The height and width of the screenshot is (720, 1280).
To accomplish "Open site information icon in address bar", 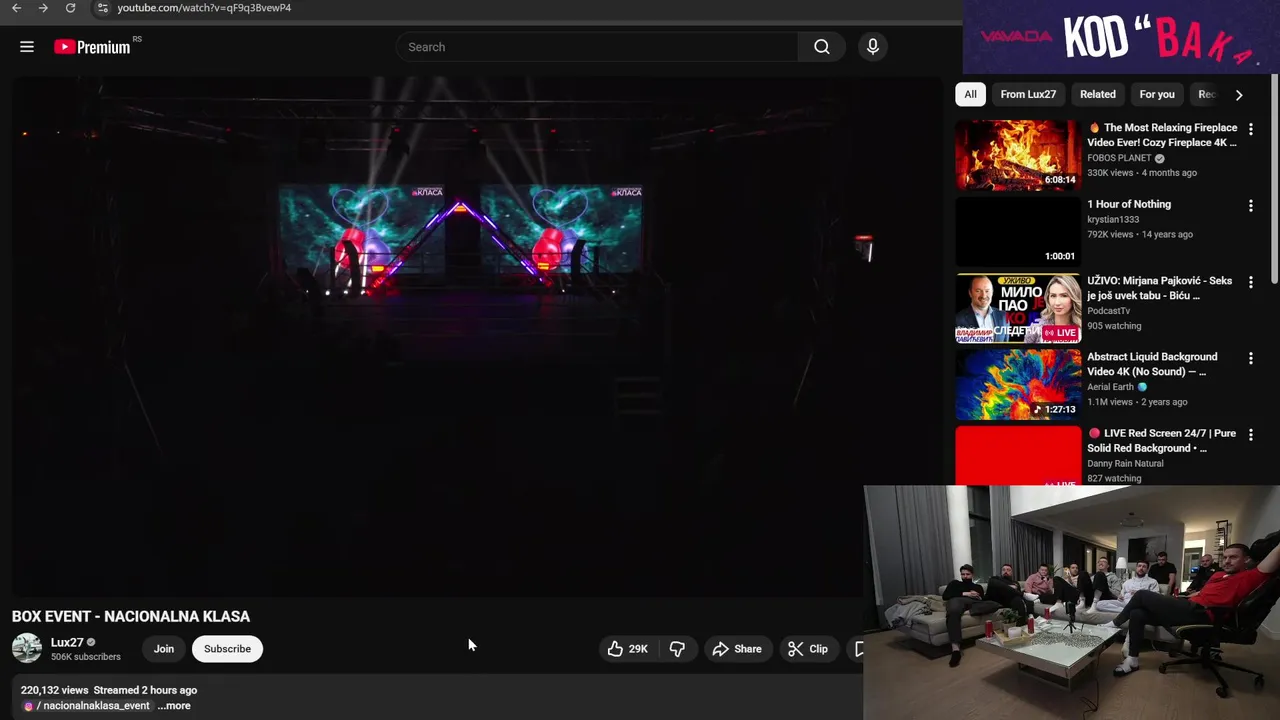I will point(102,8).
